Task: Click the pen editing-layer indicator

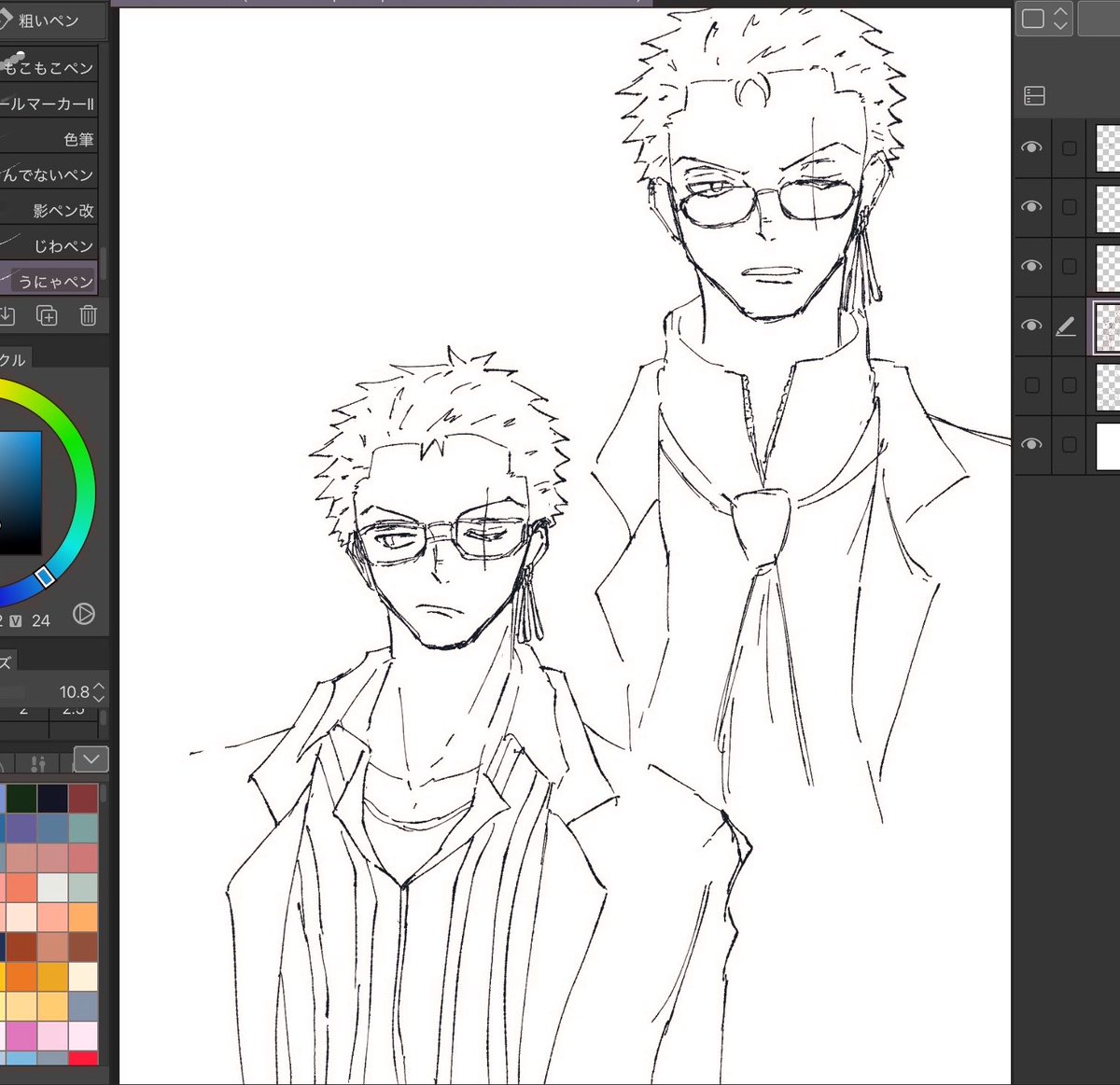Action: 1066,326
